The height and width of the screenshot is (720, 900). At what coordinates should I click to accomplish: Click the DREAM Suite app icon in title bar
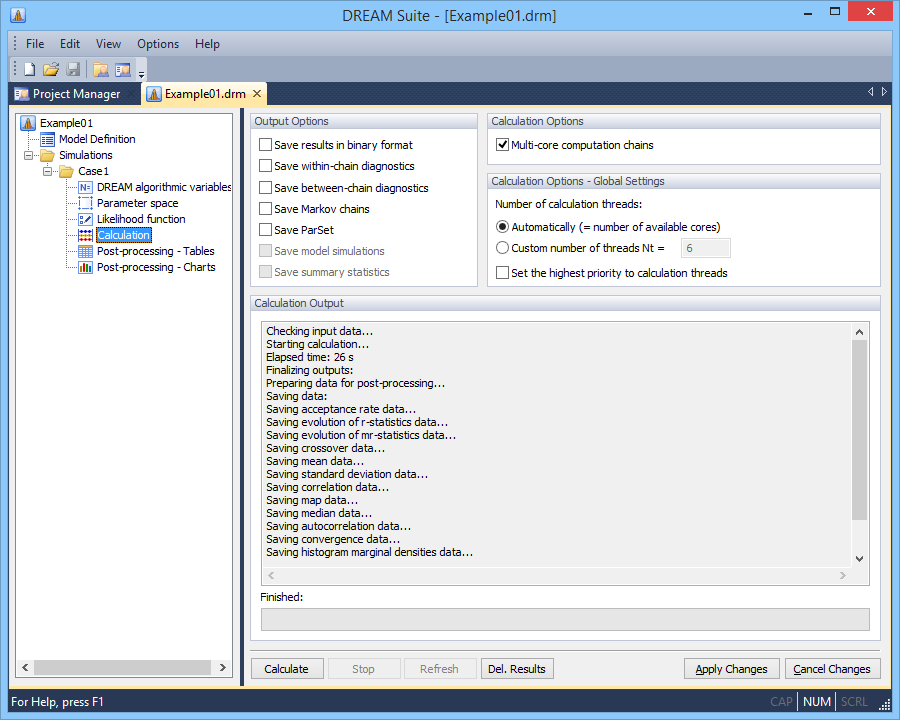pyautogui.click(x=18, y=15)
